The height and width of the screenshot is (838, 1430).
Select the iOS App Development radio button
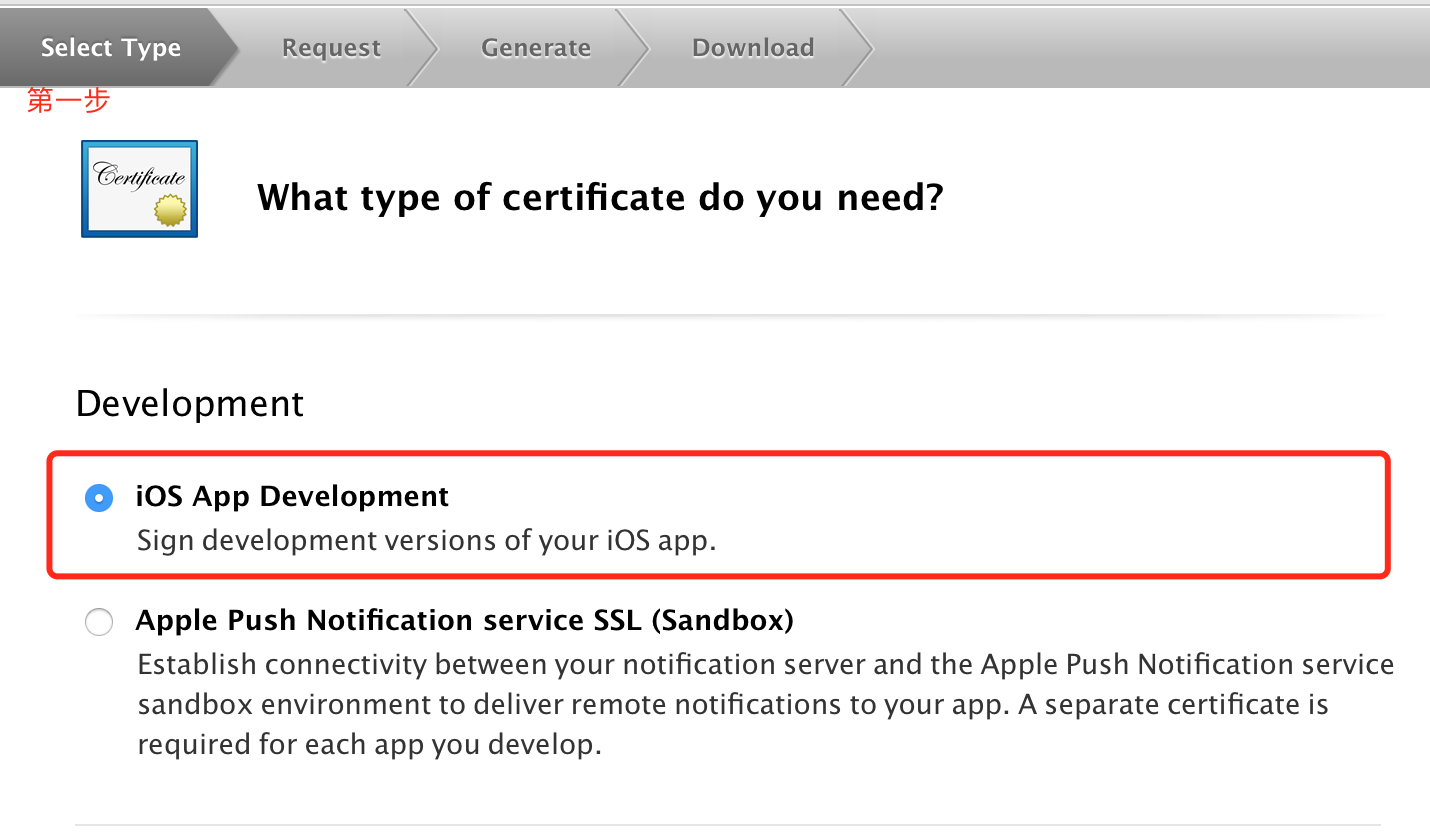[99, 497]
